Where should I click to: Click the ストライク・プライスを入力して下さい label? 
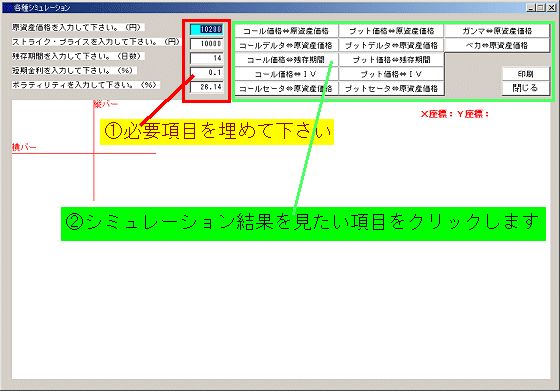pyautogui.click(x=96, y=42)
